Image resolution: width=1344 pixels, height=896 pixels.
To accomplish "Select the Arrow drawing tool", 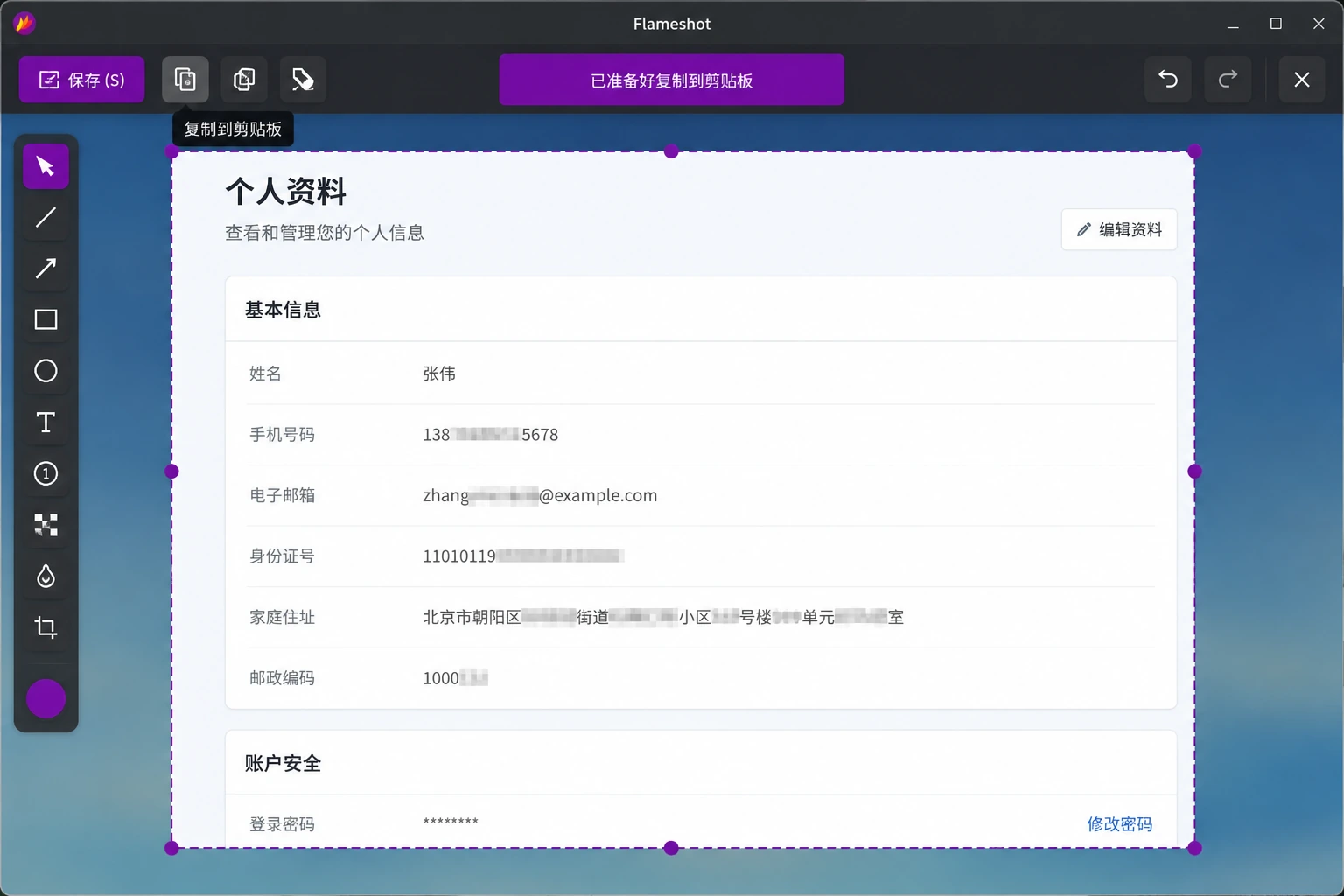I will click(x=45, y=269).
